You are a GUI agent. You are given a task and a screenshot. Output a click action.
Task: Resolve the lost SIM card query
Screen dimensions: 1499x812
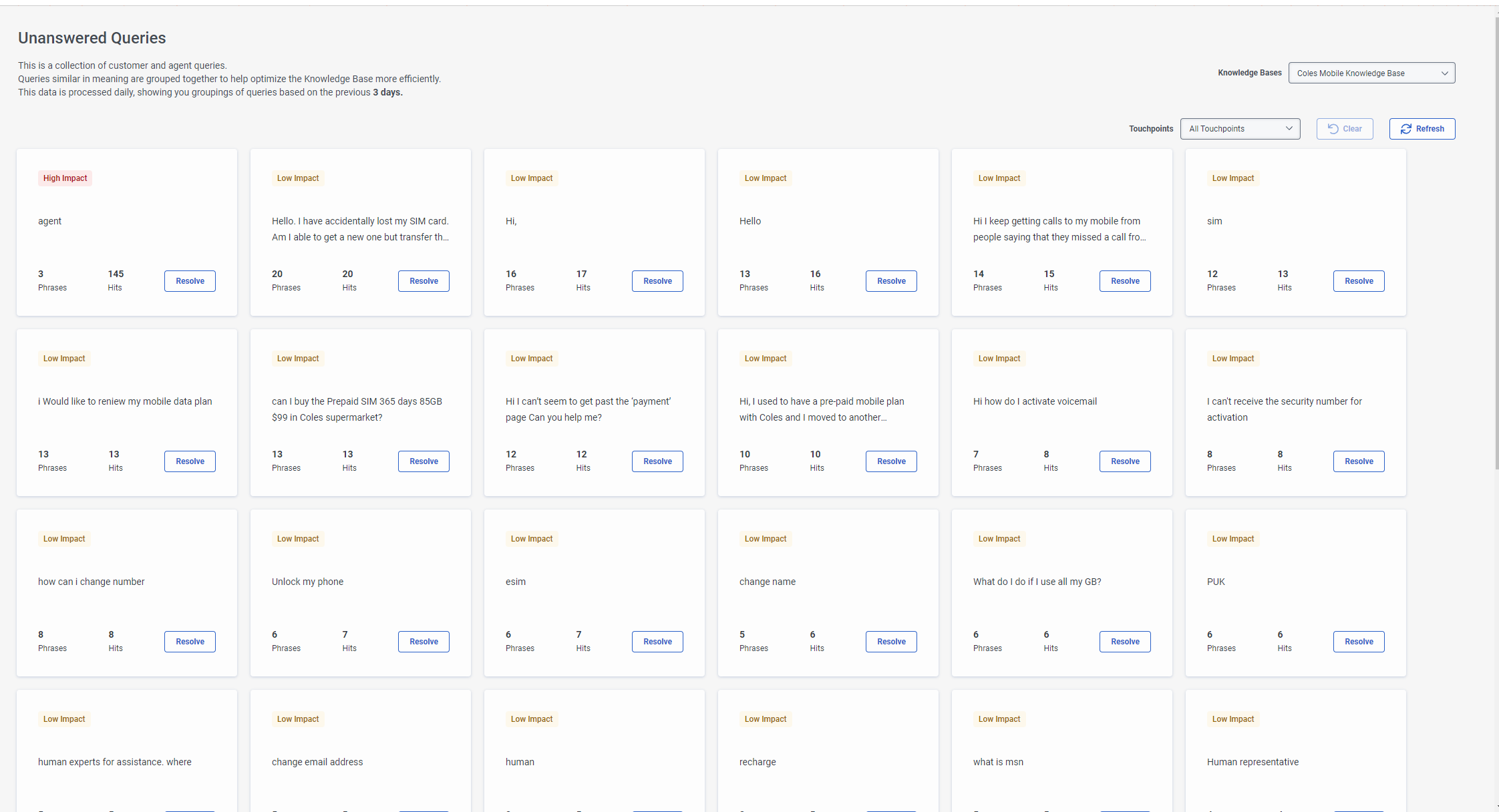tap(424, 281)
